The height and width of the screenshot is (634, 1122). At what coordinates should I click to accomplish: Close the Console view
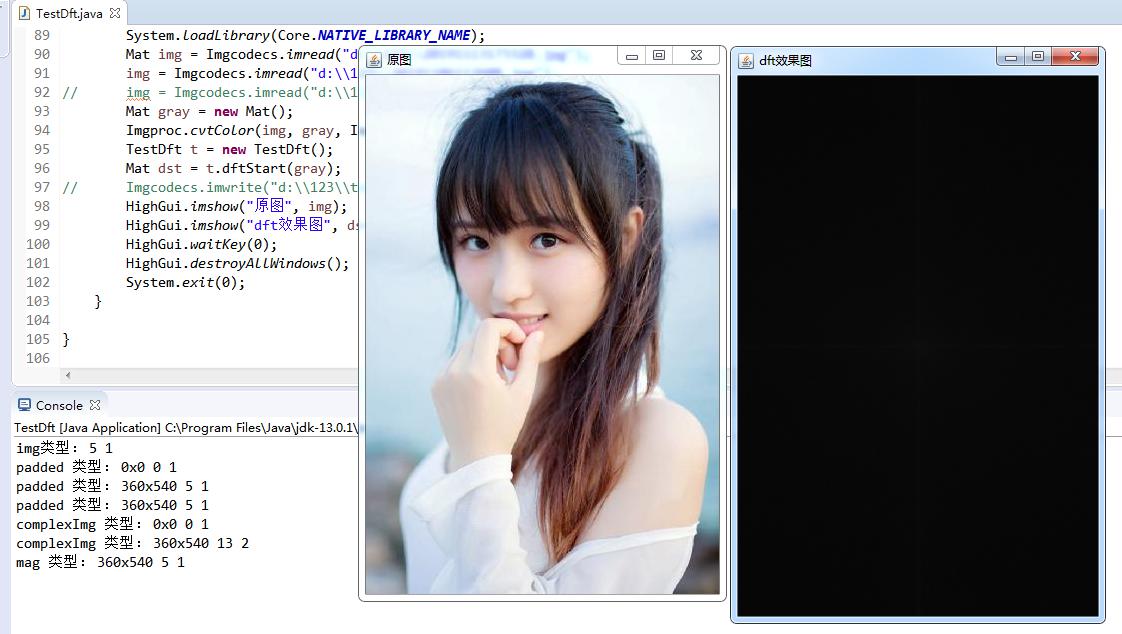coord(95,404)
